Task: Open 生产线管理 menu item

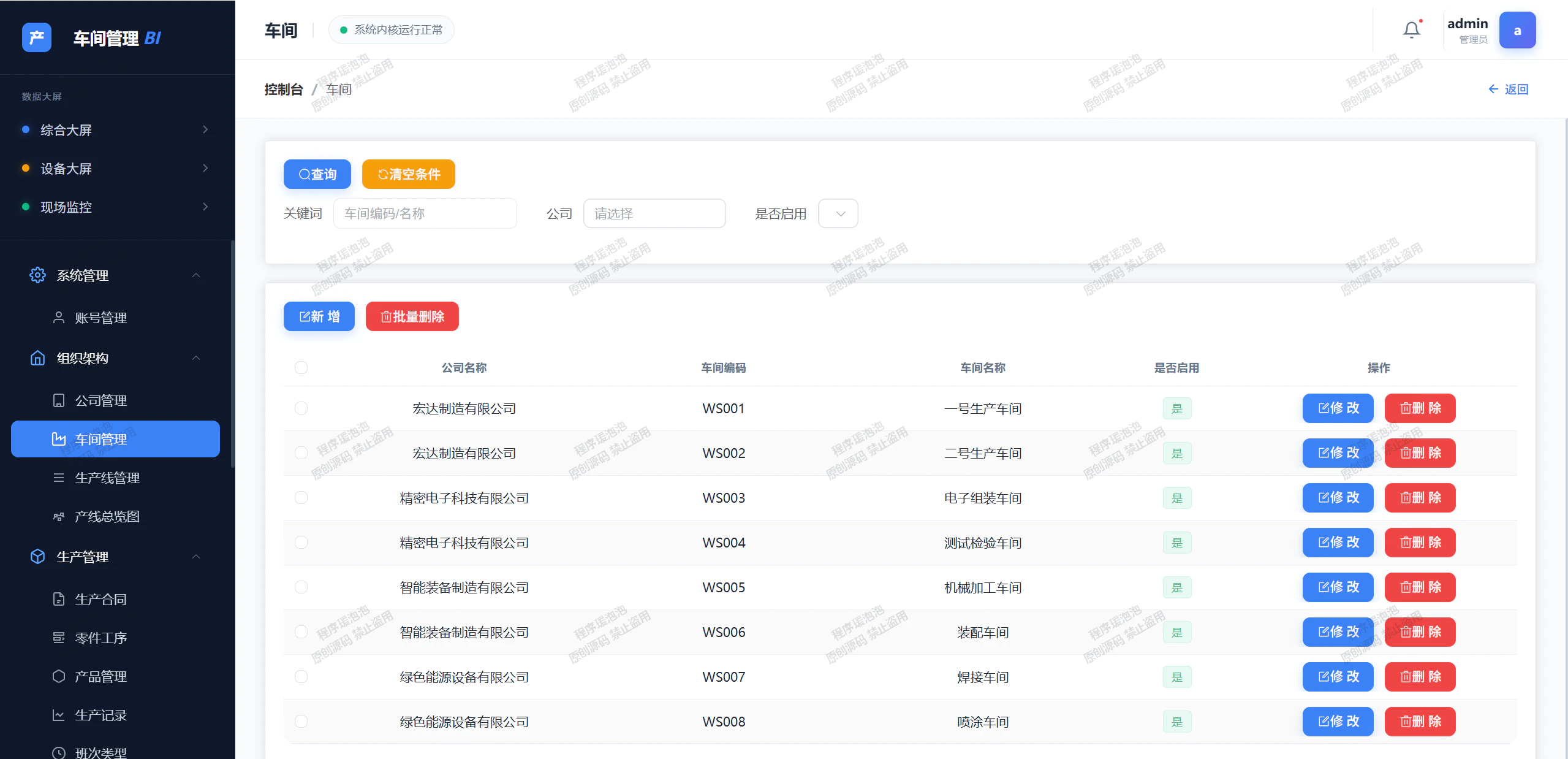Action: (115, 478)
